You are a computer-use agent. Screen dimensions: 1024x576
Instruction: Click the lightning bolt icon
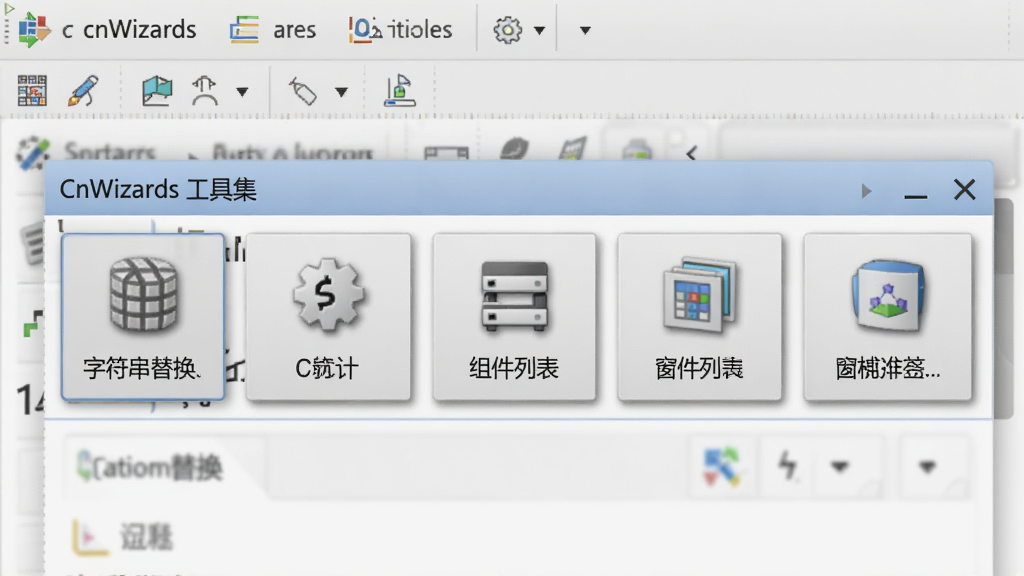(788, 466)
